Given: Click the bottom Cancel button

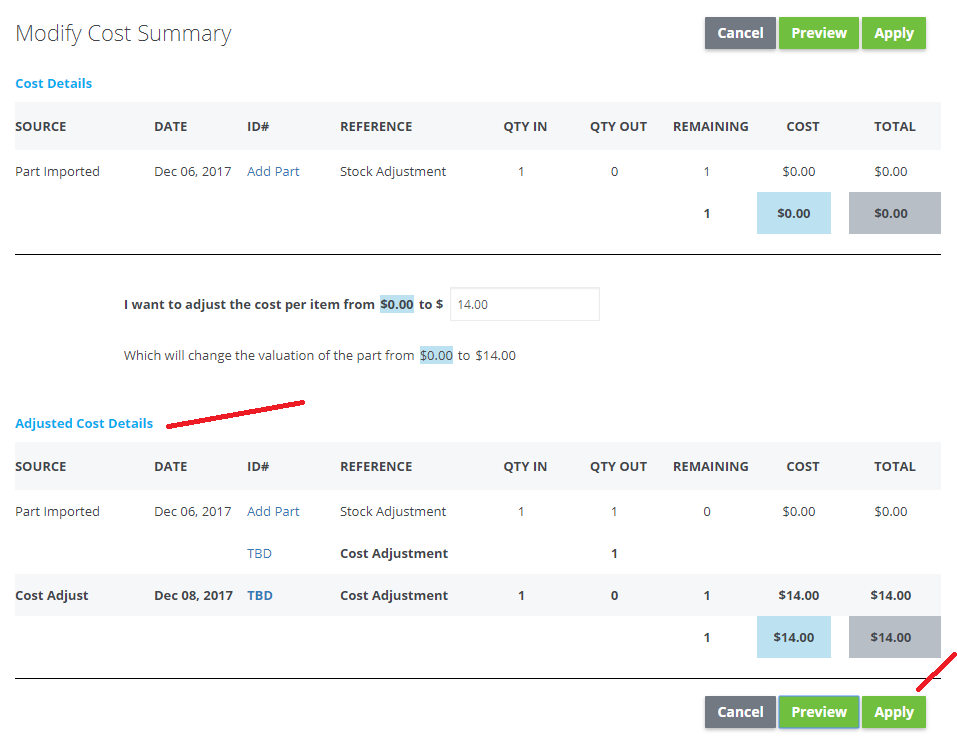Looking at the screenshot, I should 740,712.
